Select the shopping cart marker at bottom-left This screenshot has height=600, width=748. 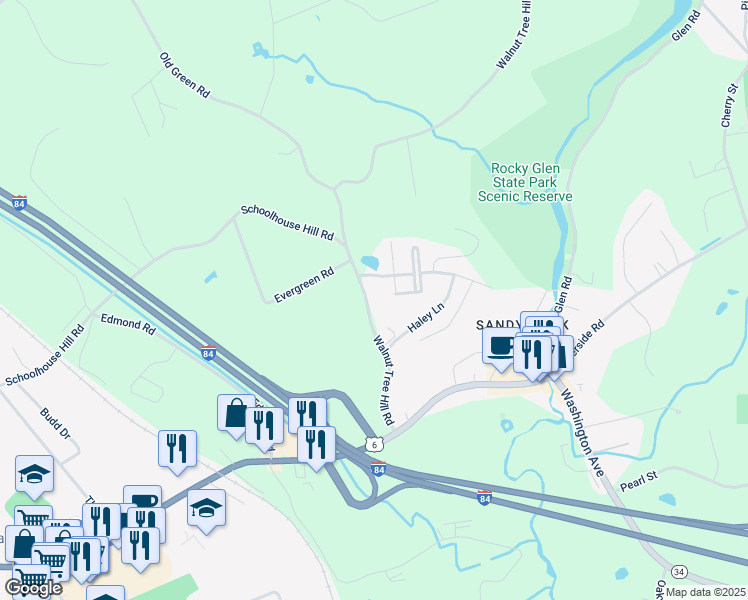(x=31, y=580)
